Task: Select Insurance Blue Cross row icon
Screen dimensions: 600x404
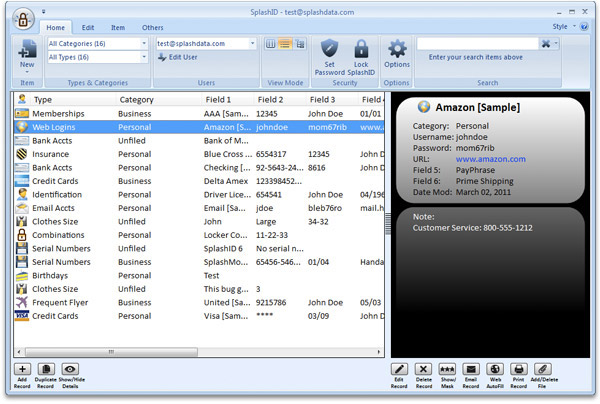Action: pyautogui.click(x=22, y=154)
